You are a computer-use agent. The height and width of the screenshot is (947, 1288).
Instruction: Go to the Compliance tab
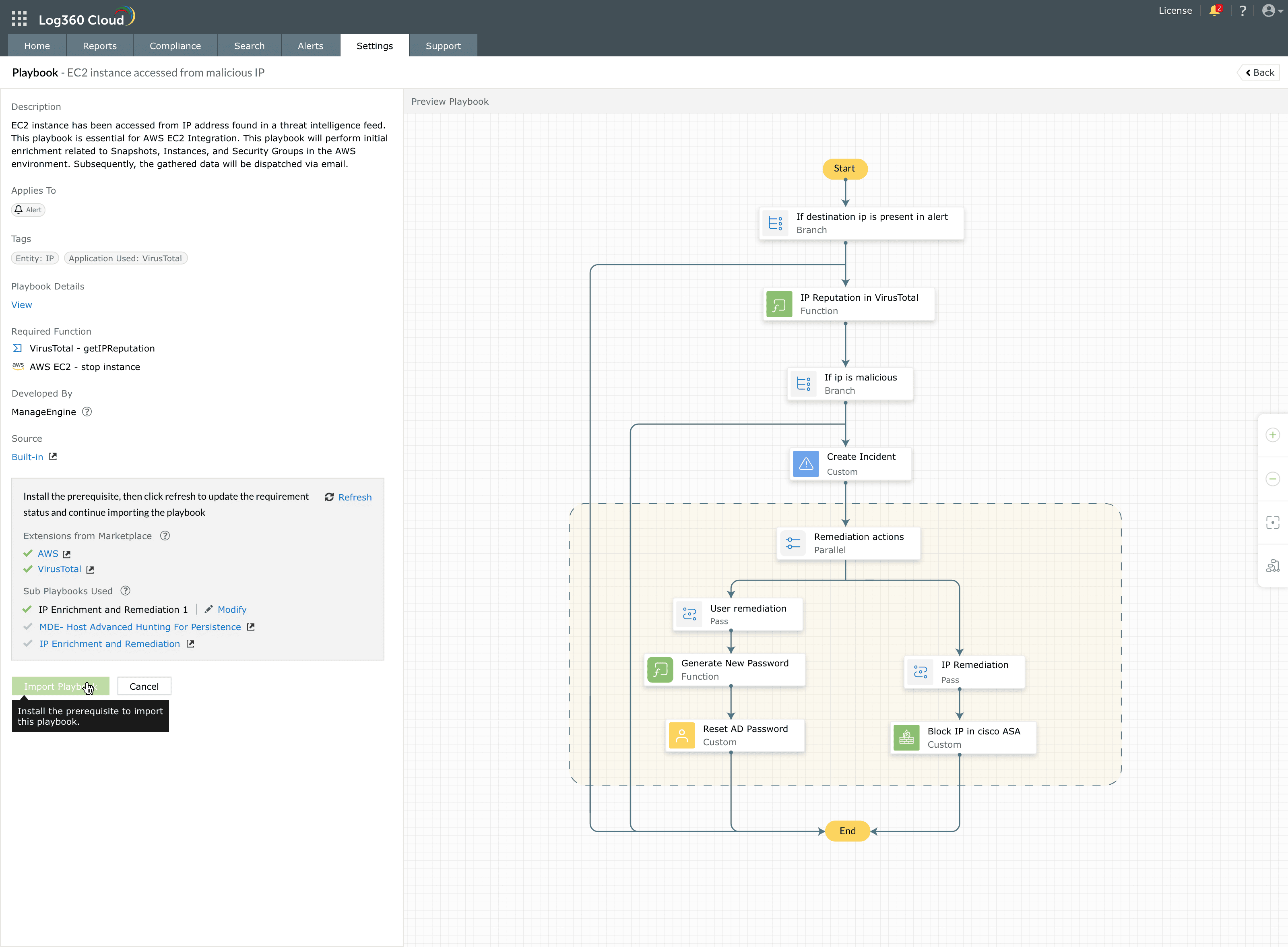(x=175, y=45)
